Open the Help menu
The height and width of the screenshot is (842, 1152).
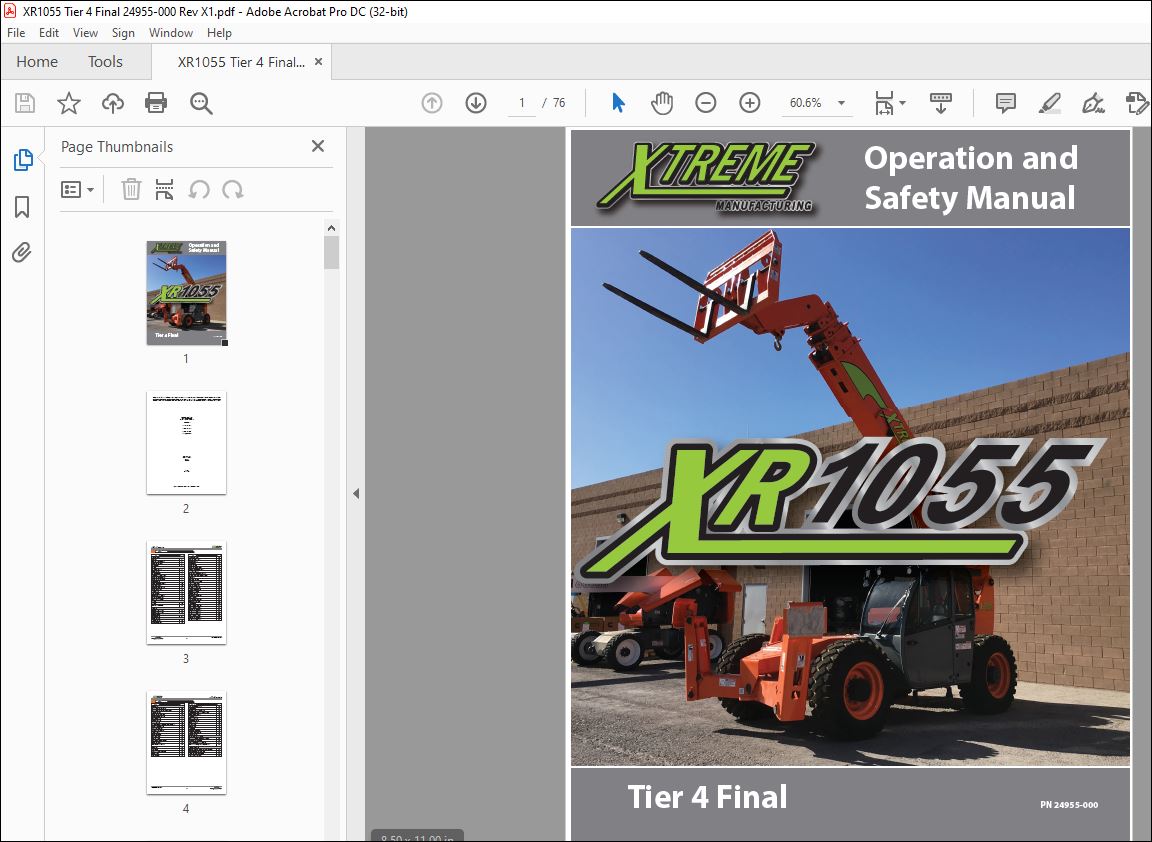click(x=219, y=32)
